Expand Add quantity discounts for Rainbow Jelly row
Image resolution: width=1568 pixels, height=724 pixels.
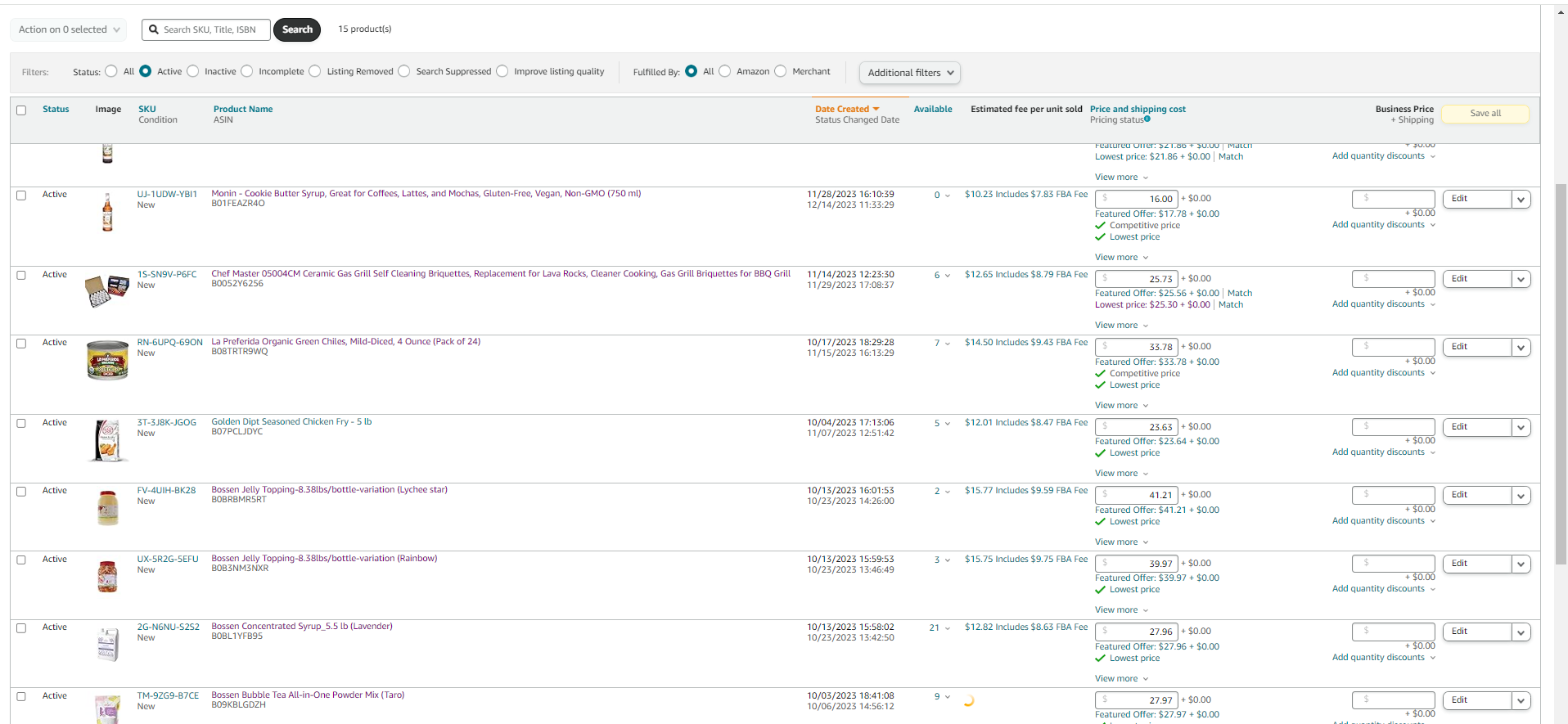[x=1384, y=589]
